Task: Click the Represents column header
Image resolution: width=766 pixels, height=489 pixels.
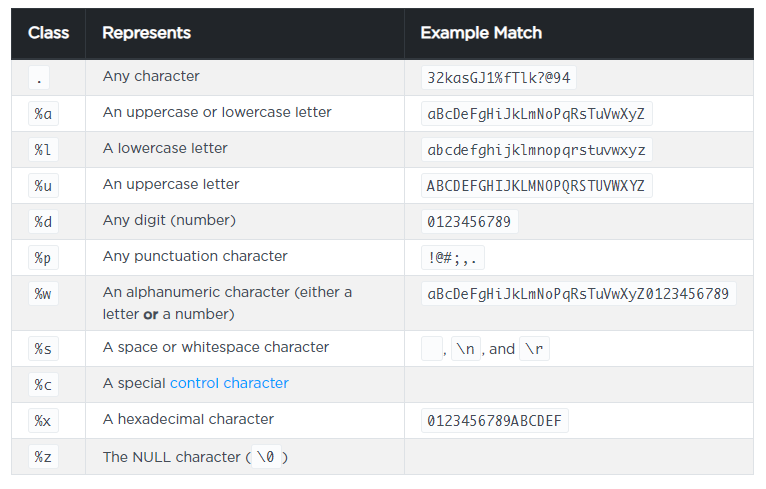Action: 146,33
